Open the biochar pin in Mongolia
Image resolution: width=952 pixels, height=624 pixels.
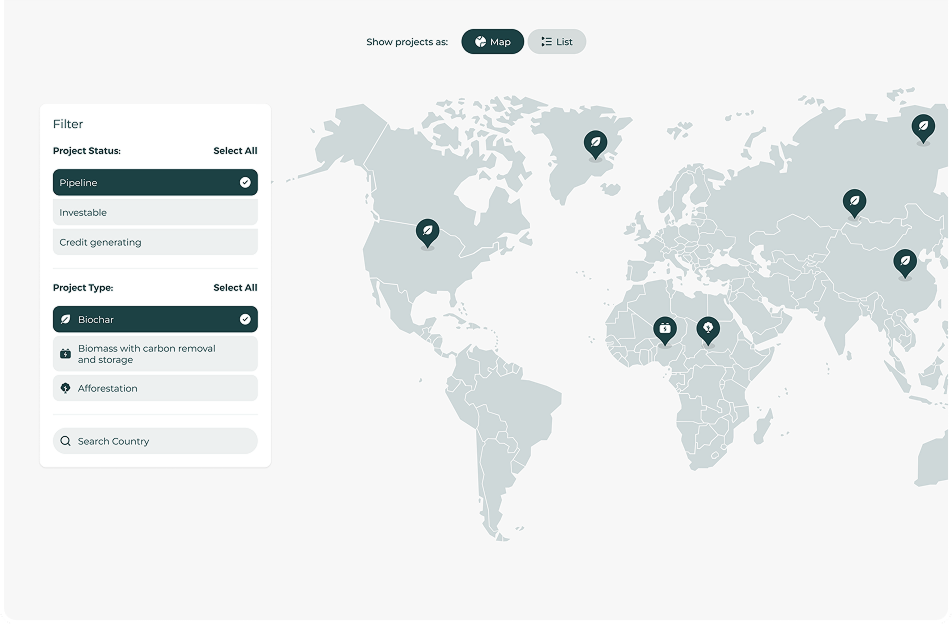pyautogui.click(x=854, y=203)
